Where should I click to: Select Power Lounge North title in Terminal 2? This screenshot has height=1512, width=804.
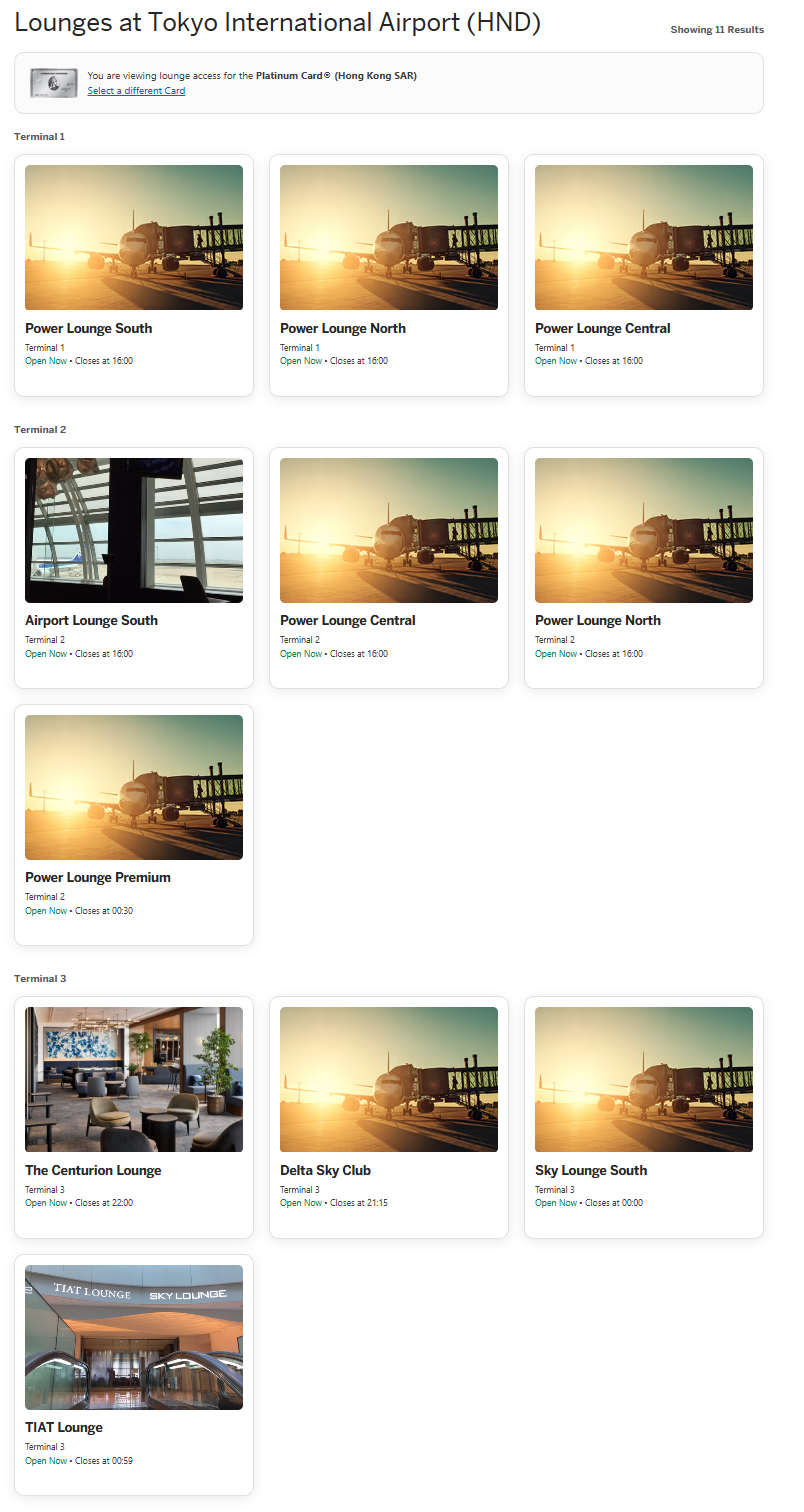pyautogui.click(x=598, y=620)
